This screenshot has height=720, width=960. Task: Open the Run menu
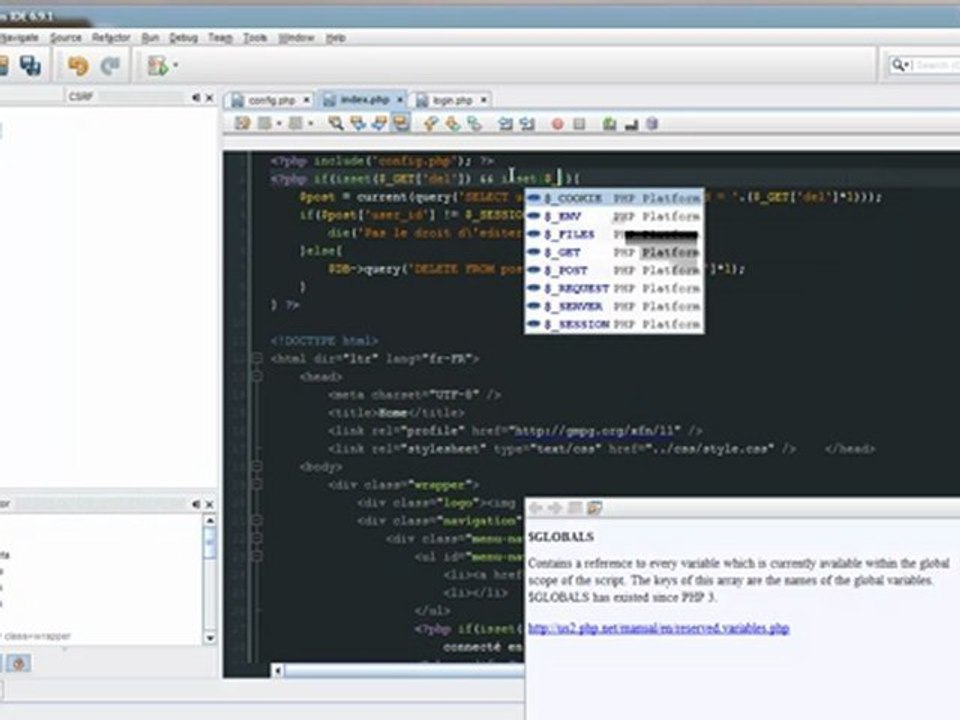(x=150, y=38)
